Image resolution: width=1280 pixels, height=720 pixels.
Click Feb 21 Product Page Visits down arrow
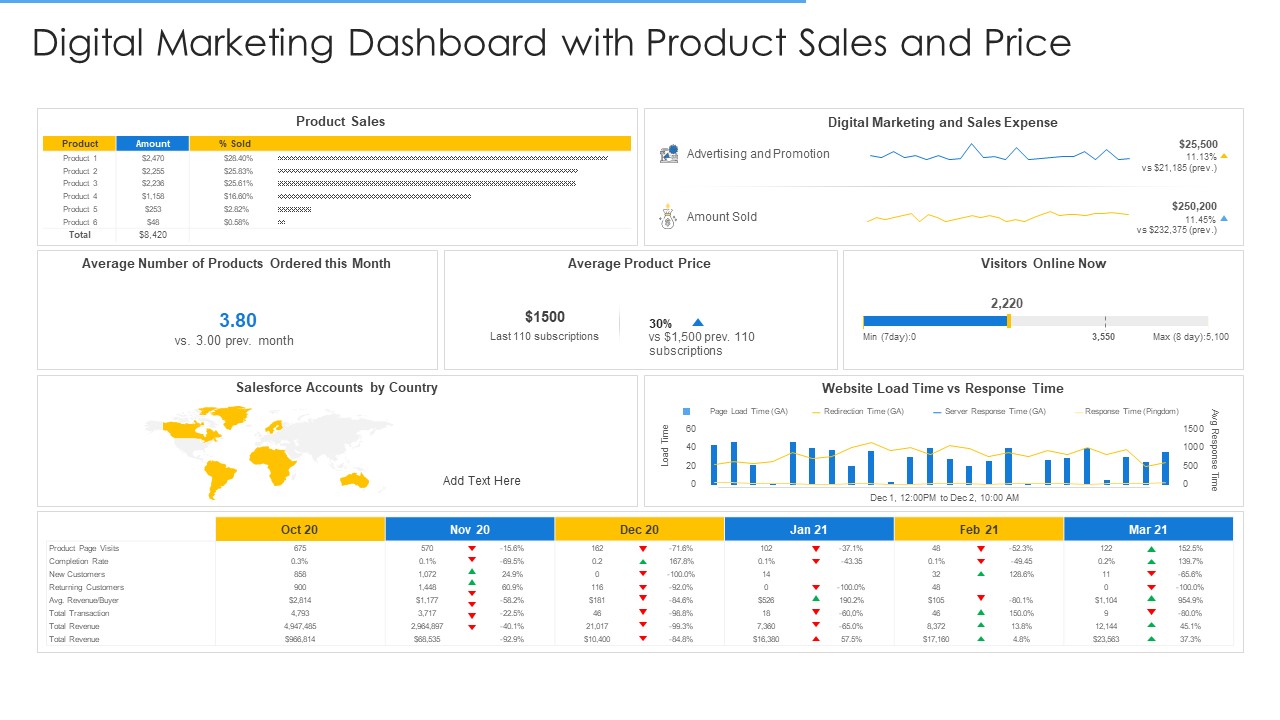(981, 549)
